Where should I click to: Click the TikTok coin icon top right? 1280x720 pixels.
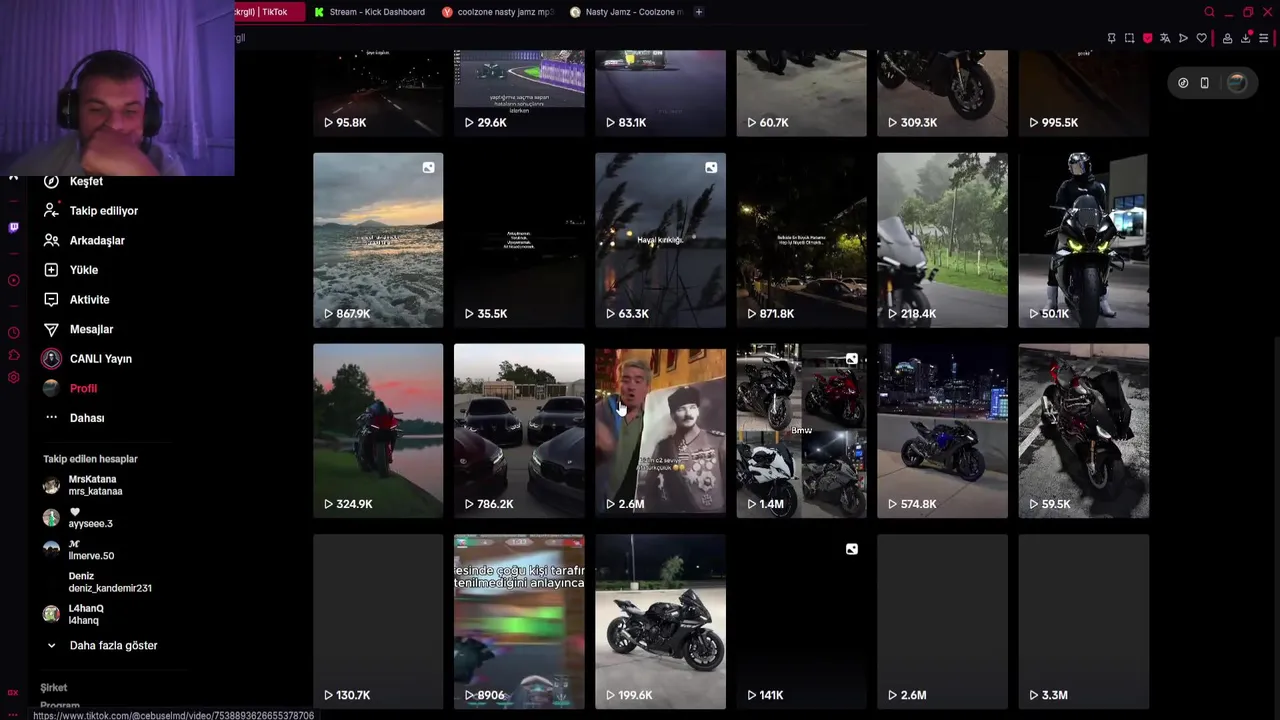coord(1183,83)
